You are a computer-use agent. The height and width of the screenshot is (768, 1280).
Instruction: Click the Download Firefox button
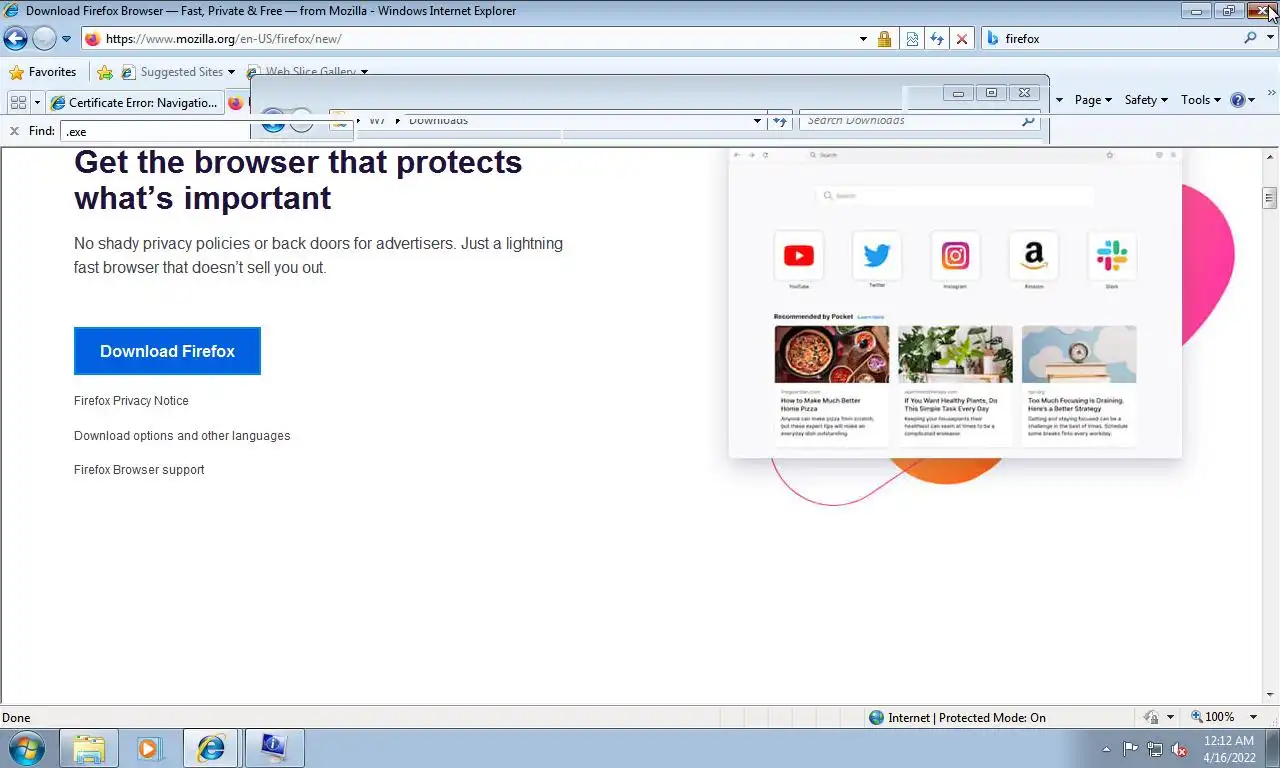(167, 351)
